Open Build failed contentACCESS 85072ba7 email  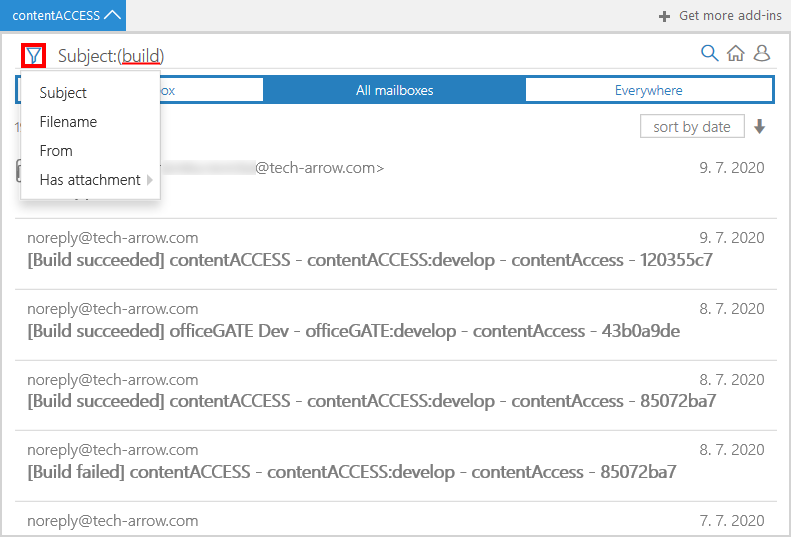click(396, 466)
